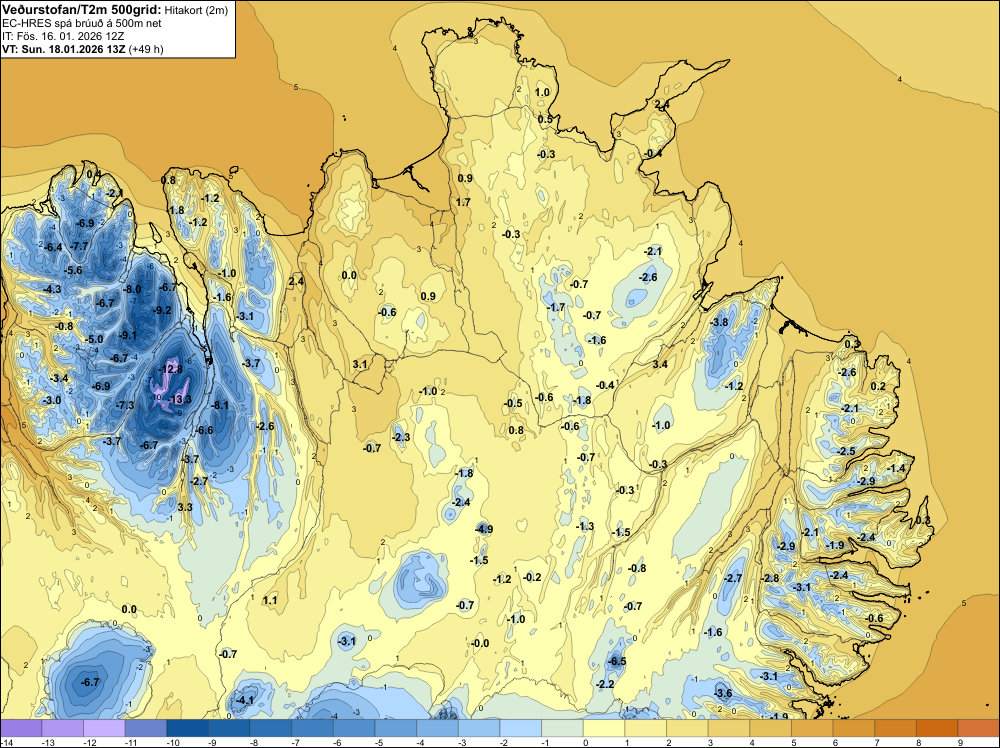Click the 1.1 temperature value
Screen dimensions: 1000x748
270,600
